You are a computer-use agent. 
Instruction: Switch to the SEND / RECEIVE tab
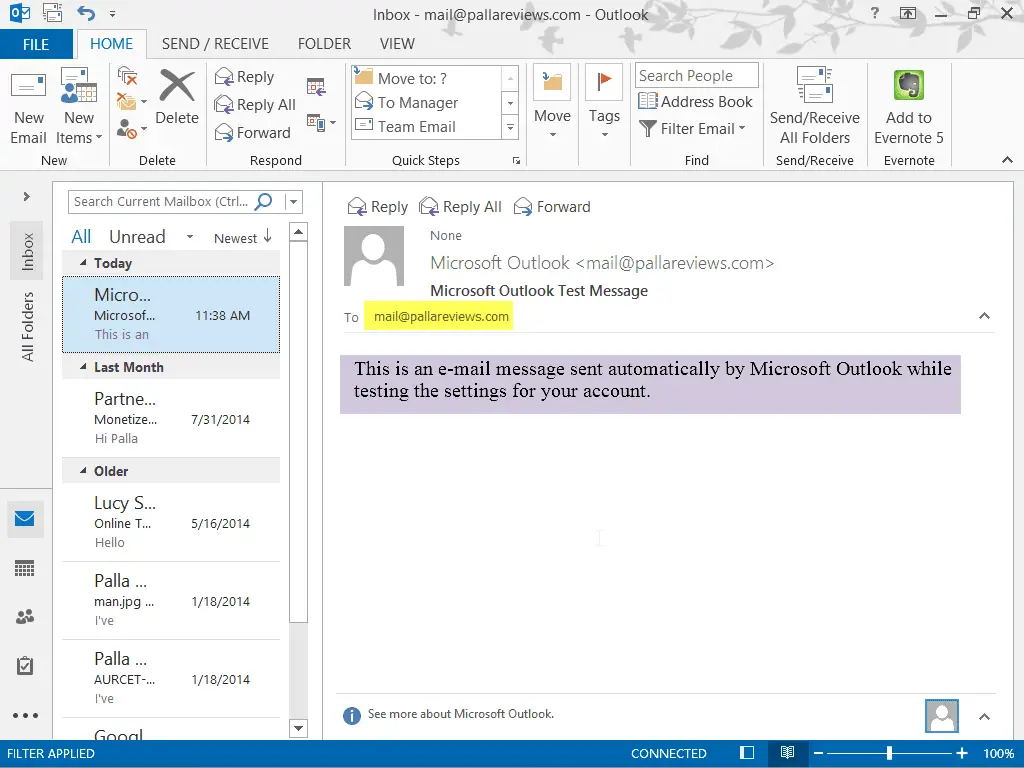coord(215,44)
